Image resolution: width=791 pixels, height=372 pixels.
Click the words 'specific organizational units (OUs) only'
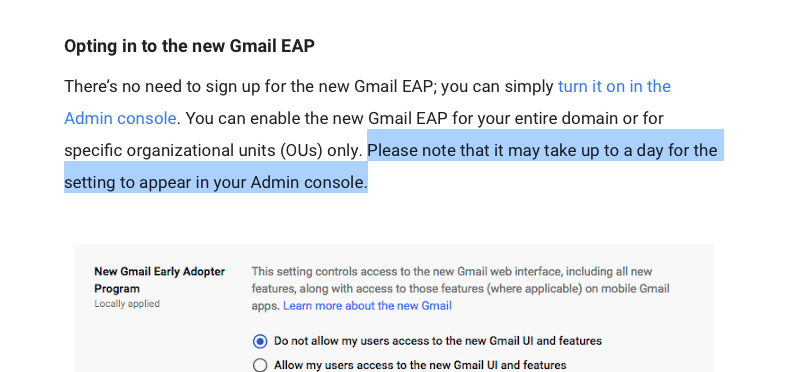pos(213,150)
